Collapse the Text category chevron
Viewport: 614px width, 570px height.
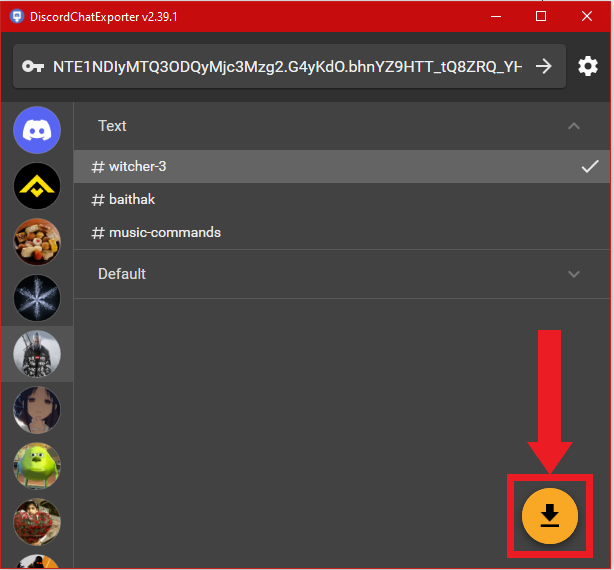(x=574, y=126)
